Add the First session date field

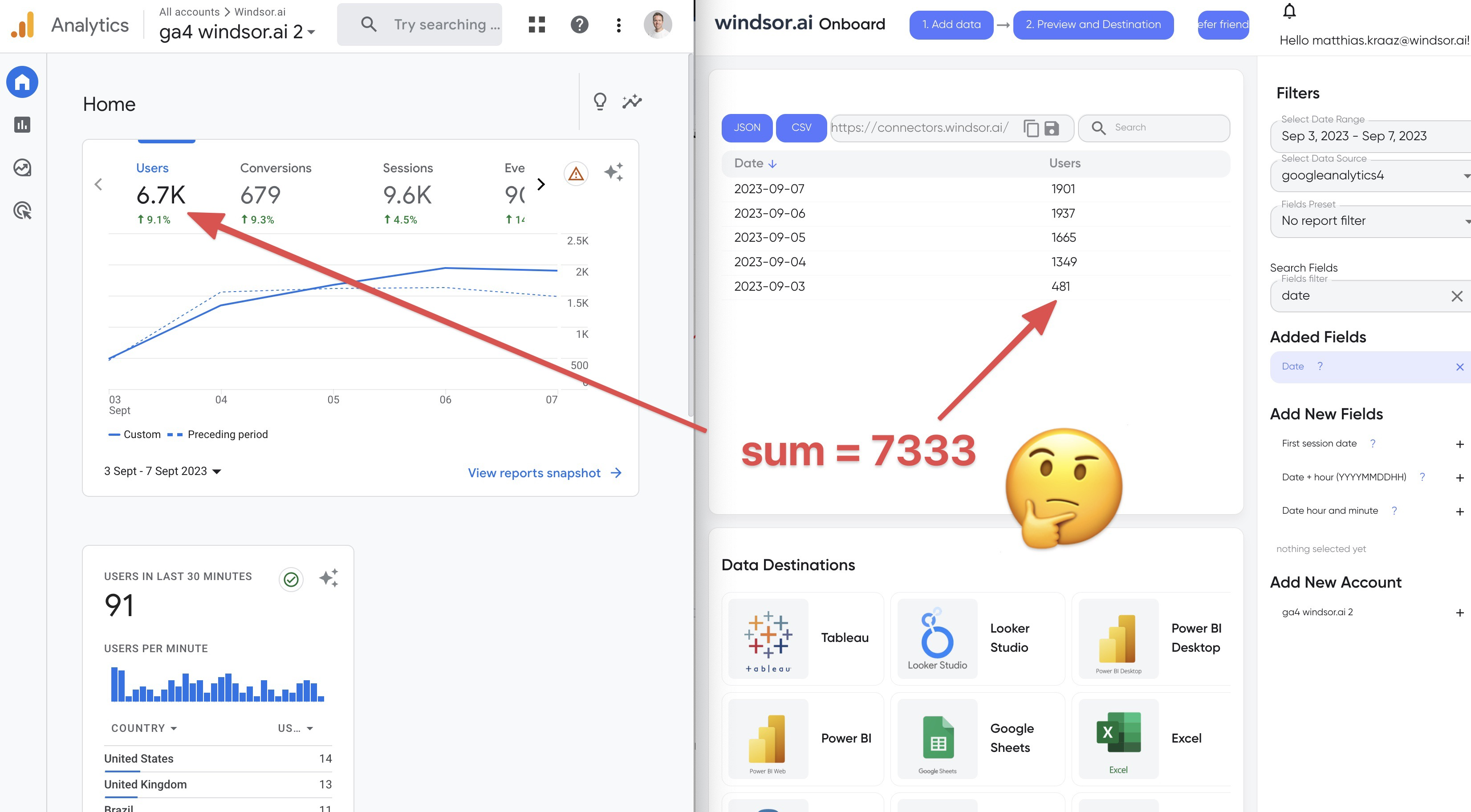[1459, 444]
